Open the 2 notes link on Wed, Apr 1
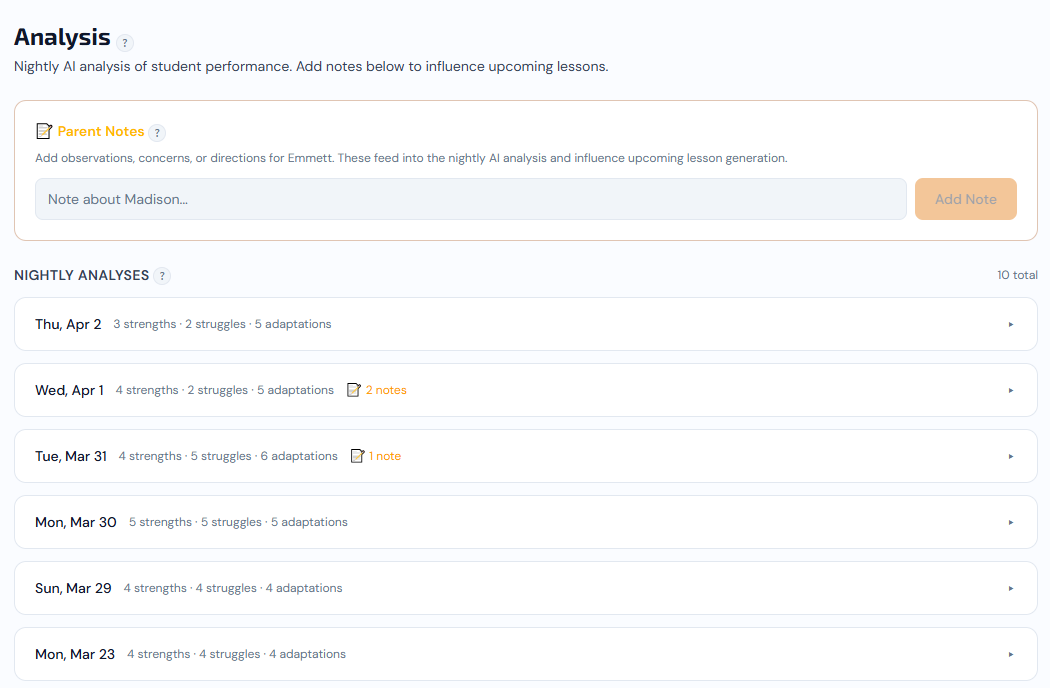Image resolution: width=1050 pixels, height=688 pixels. (385, 389)
